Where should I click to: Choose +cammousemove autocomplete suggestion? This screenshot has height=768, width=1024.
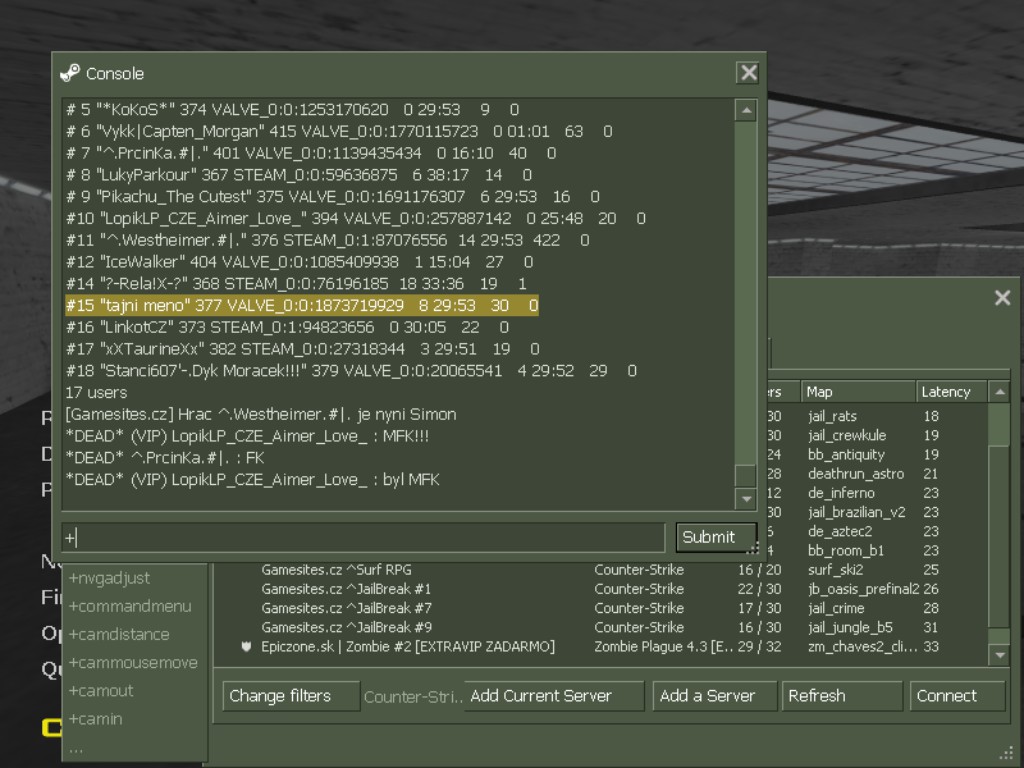(135, 662)
